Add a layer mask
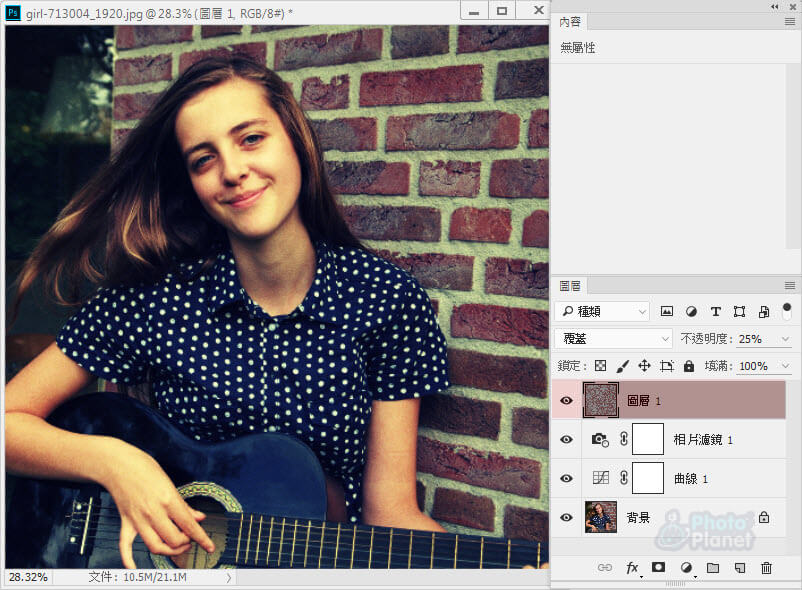 pos(658,567)
